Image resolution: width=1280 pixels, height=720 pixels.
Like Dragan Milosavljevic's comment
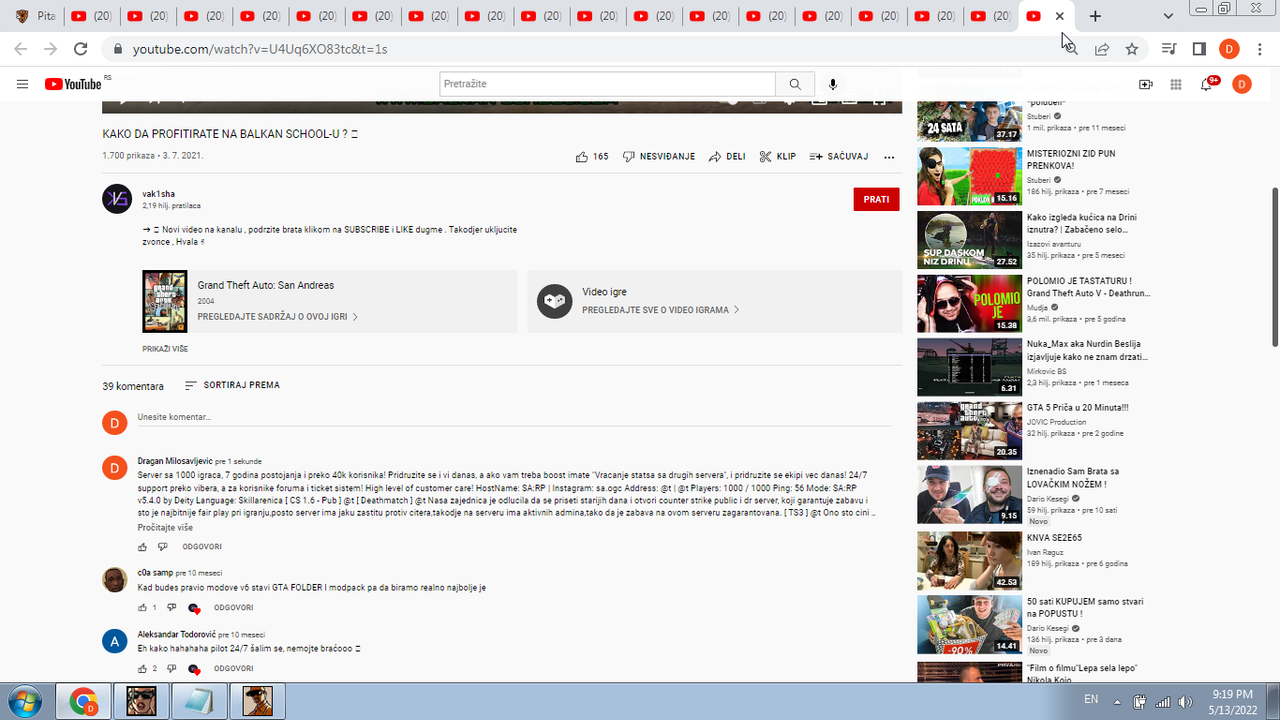(x=142, y=547)
